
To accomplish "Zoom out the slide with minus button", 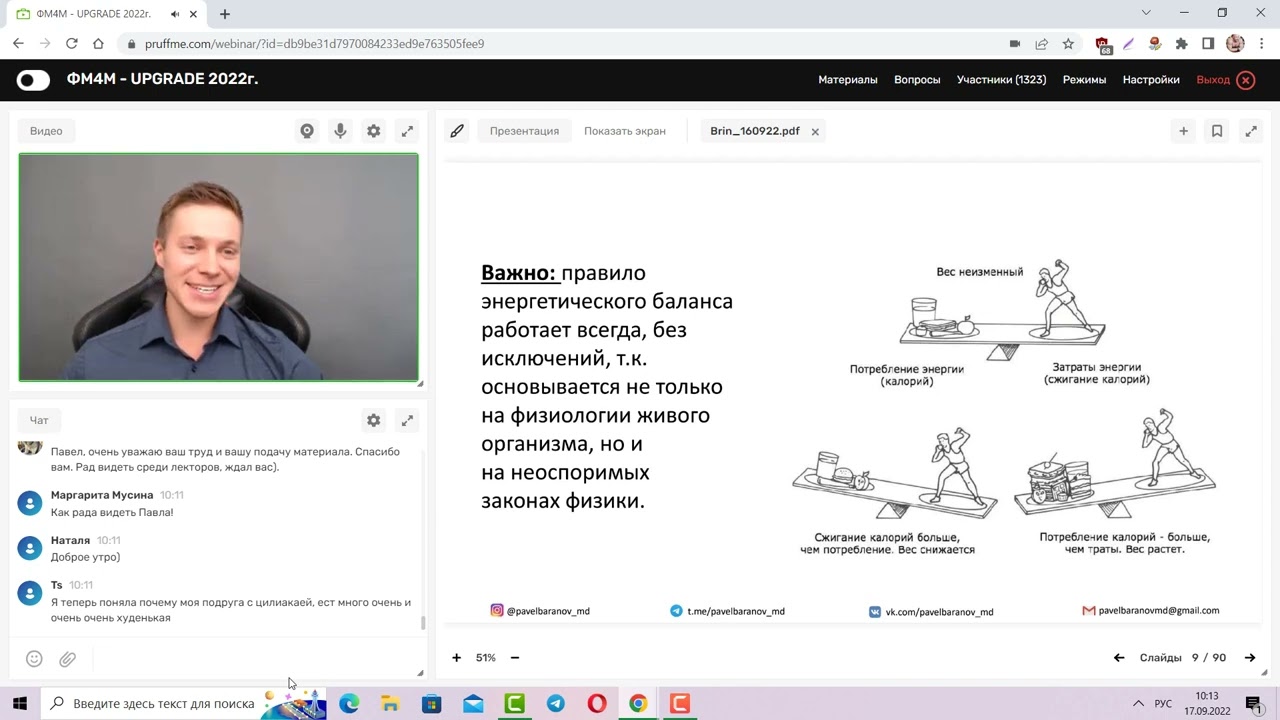I will (x=515, y=658).
